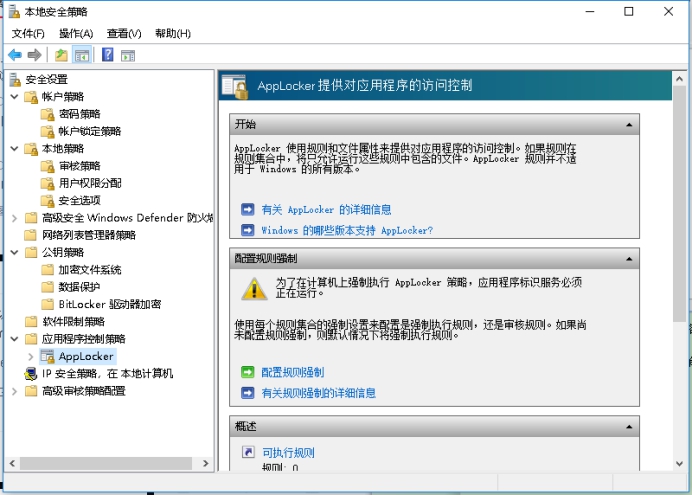Click the 用户权限分配 folder icon
This screenshot has width=692, height=495.
pos(47,184)
